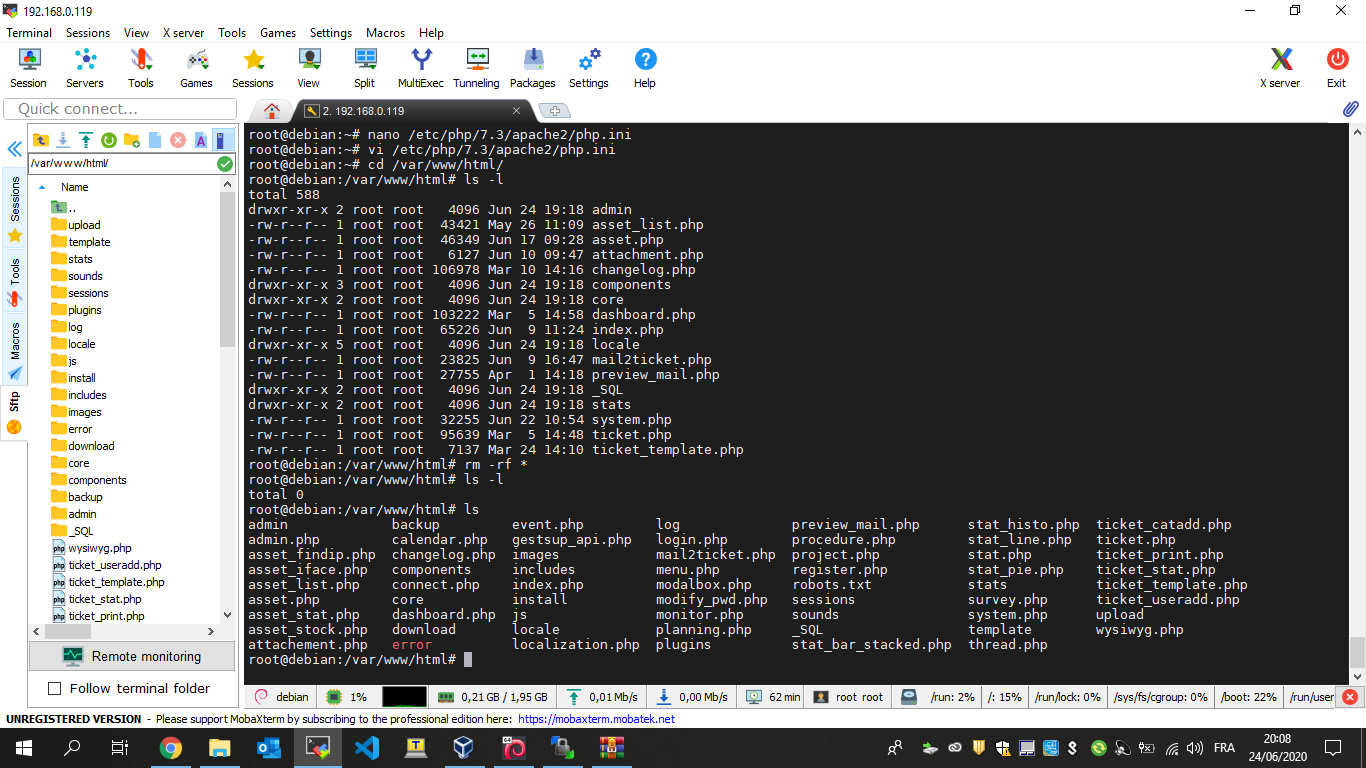Open the Packages icon
The height and width of the screenshot is (768, 1366).
[533, 68]
